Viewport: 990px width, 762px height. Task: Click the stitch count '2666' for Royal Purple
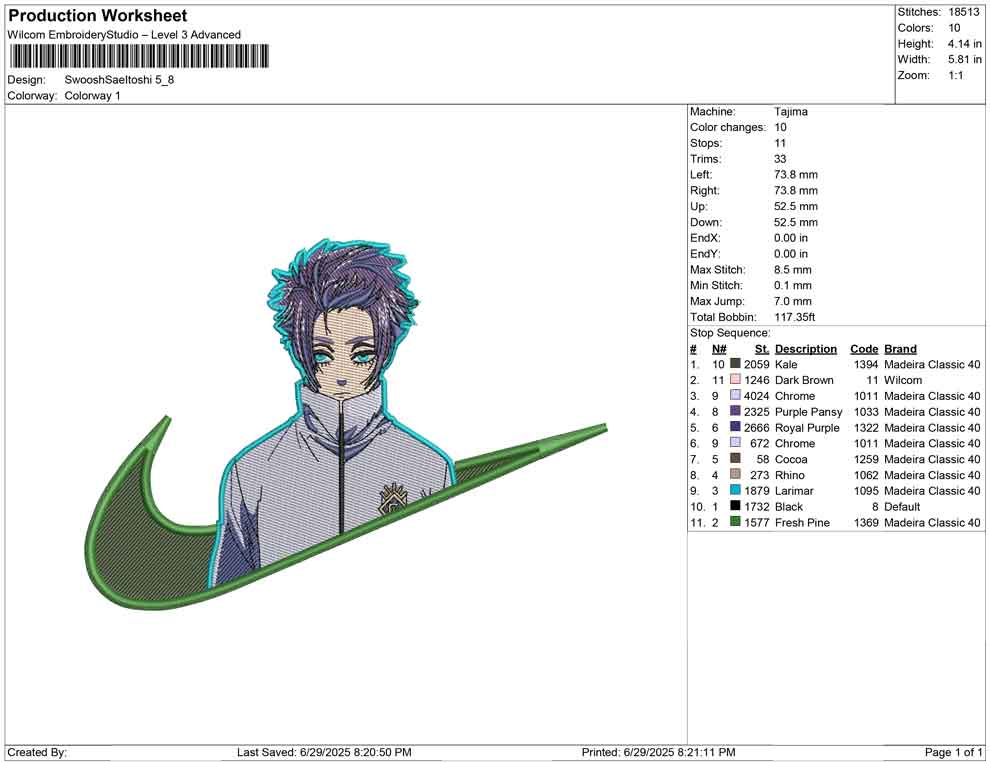pos(756,427)
